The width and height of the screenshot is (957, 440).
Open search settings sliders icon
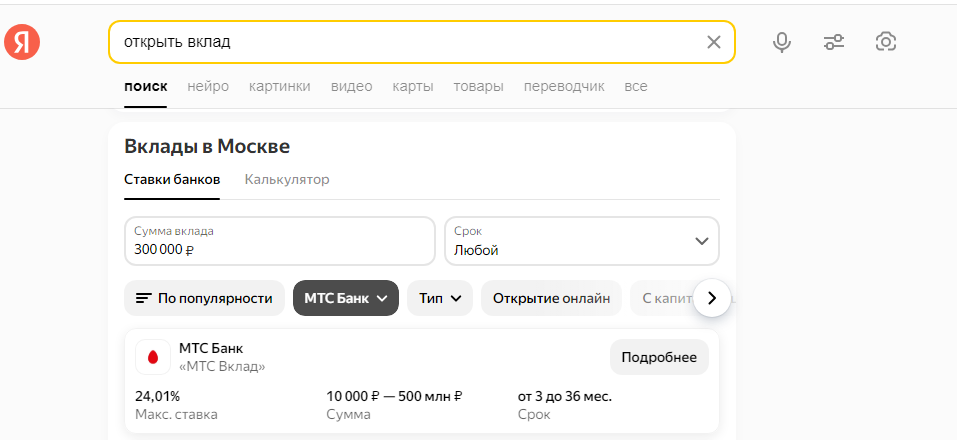click(x=834, y=42)
